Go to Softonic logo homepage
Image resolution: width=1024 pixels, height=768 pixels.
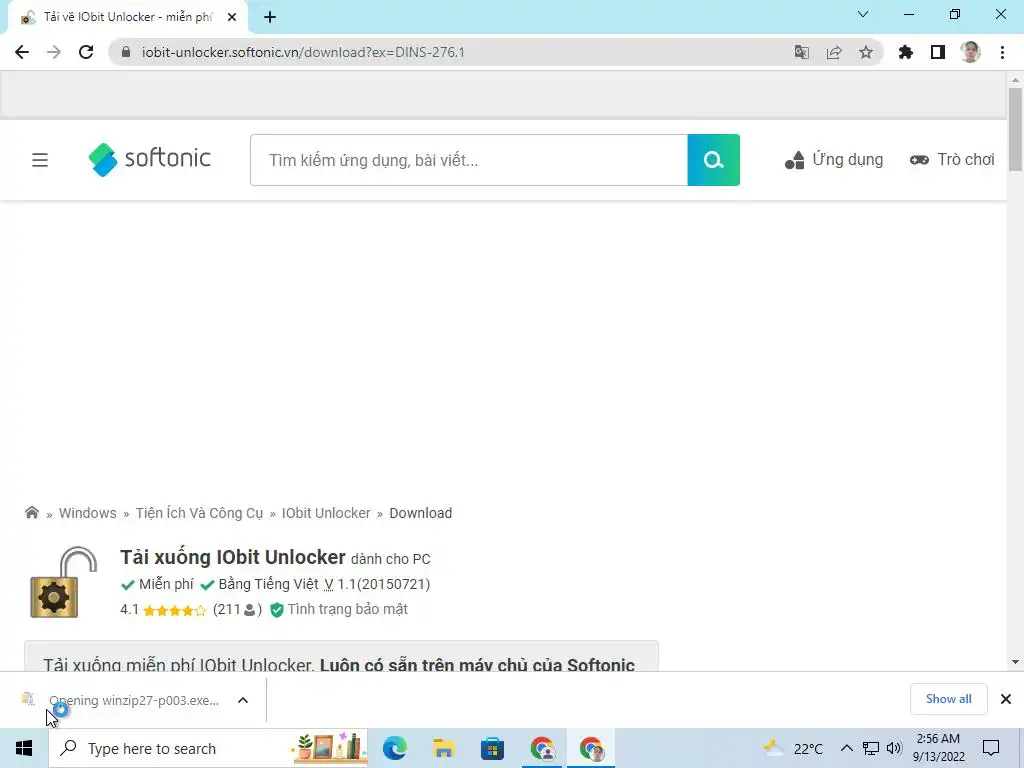pos(150,159)
